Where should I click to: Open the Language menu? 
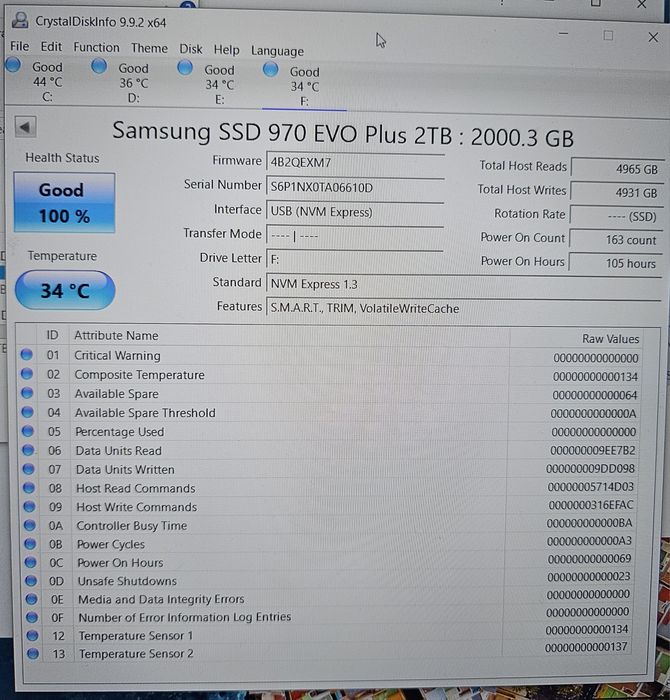pos(277,51)
